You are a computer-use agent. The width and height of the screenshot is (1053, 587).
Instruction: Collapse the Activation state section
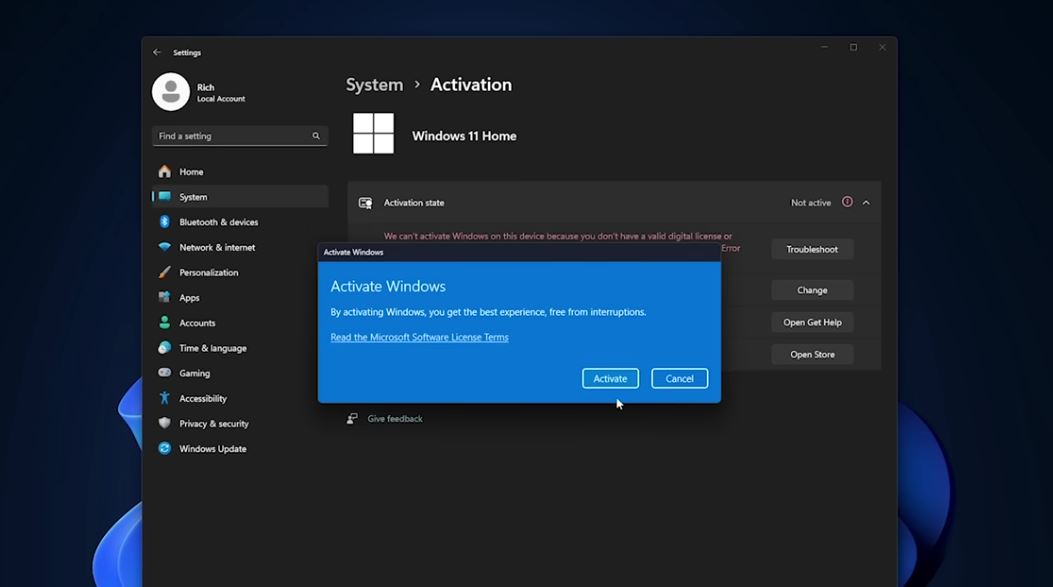coord(868,201)
